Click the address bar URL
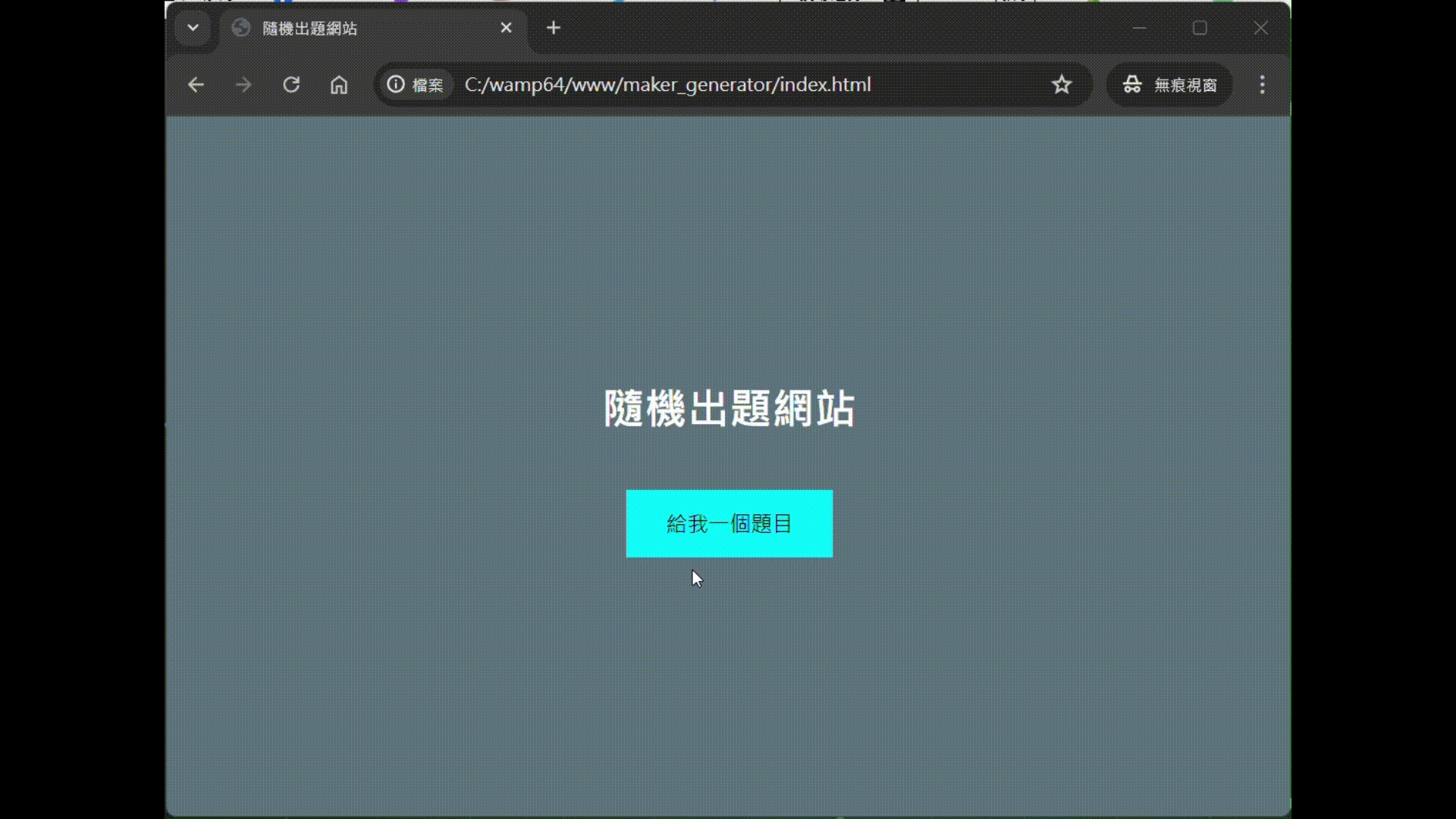This screenshot has width=1456, height=819. coord(667,84)
